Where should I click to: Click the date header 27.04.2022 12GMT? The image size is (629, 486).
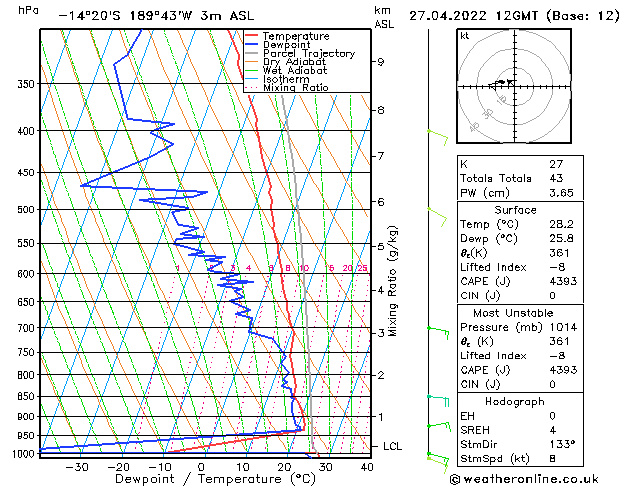(473, 16)
